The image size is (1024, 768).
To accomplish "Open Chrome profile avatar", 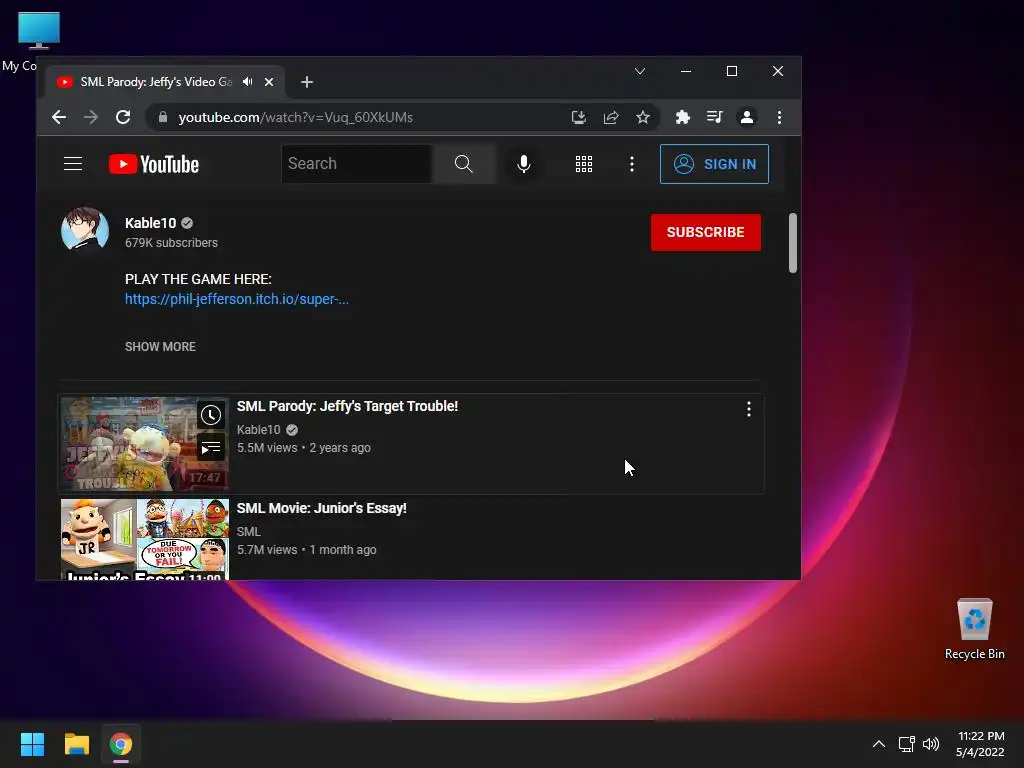I will click(746, 118).
